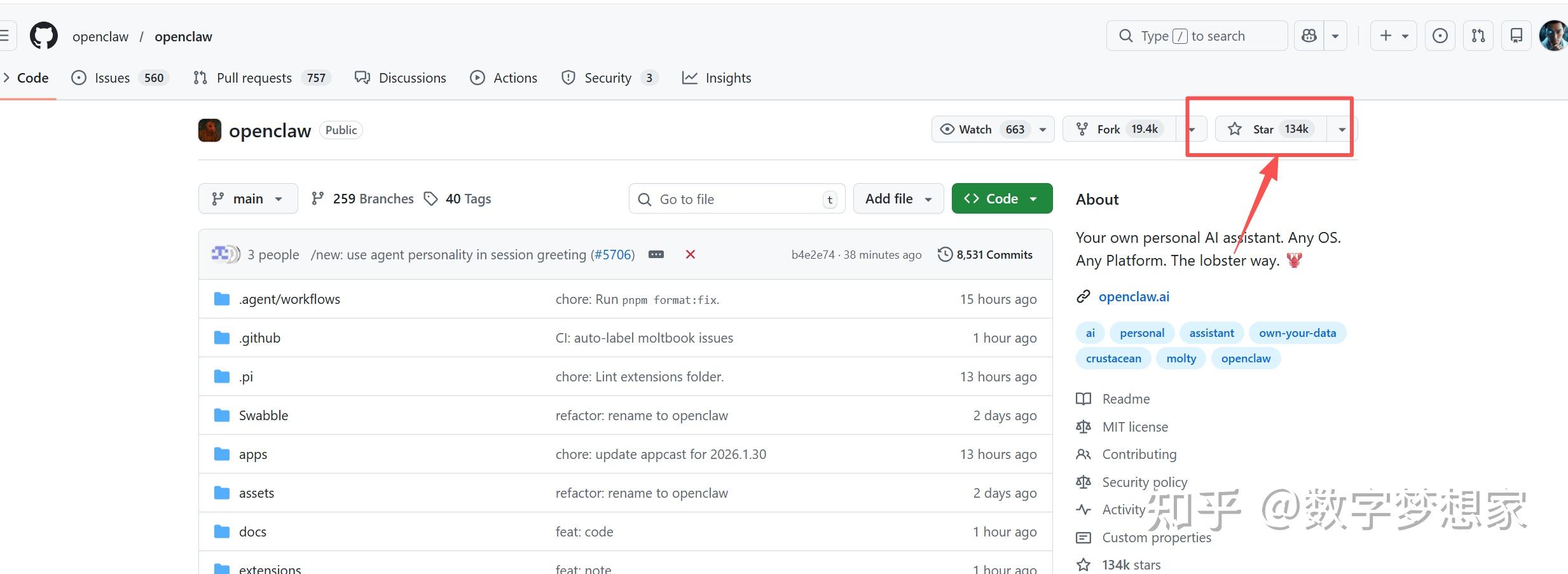Expand the green Code dropdown
The image size is (1568, 574).
pyautogui.click(x=1001, y=199)
